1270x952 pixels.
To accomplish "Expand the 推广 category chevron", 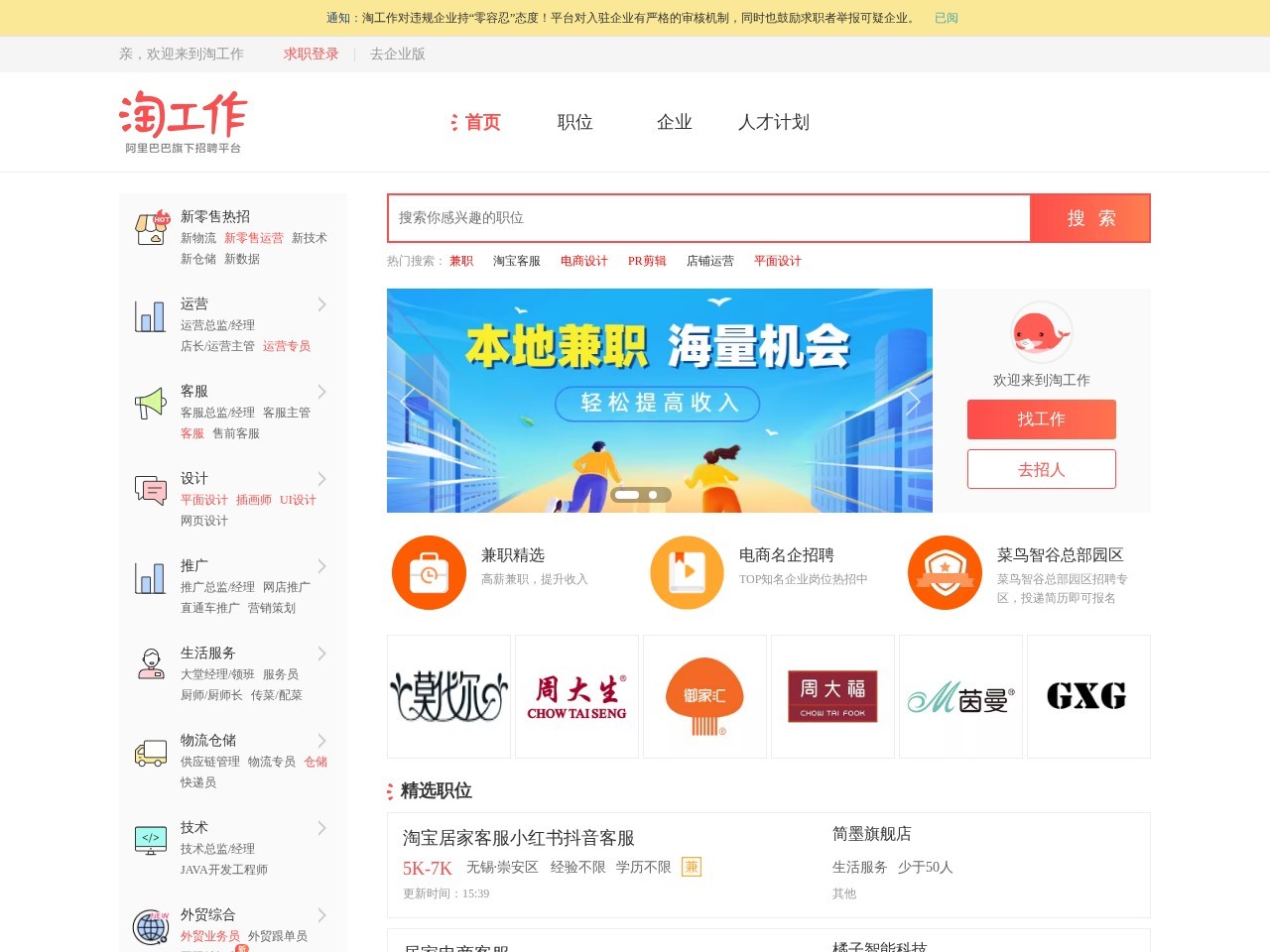I will coord(321,566).
